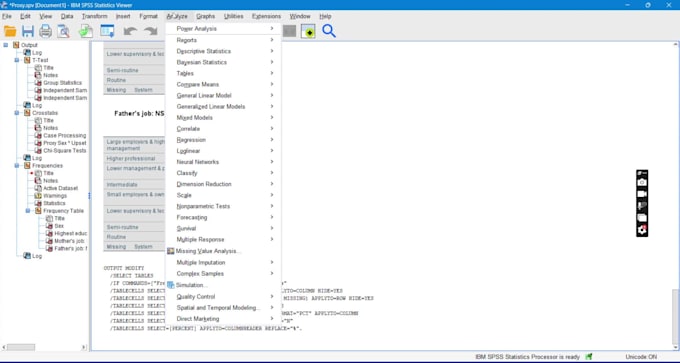Image resolution: width=680 pixels, height=363 pixels.
Task: Select Father's job table in outline
Action: [70, 249]
